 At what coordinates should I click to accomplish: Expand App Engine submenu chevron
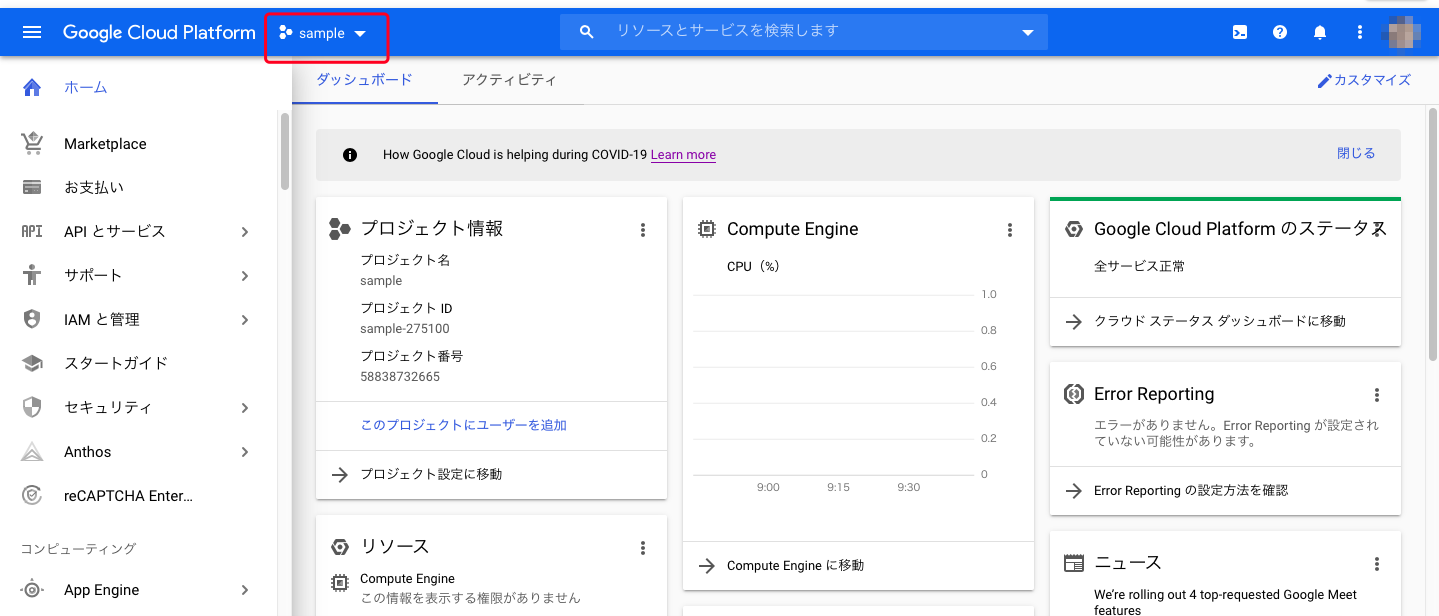coord(245,591)
